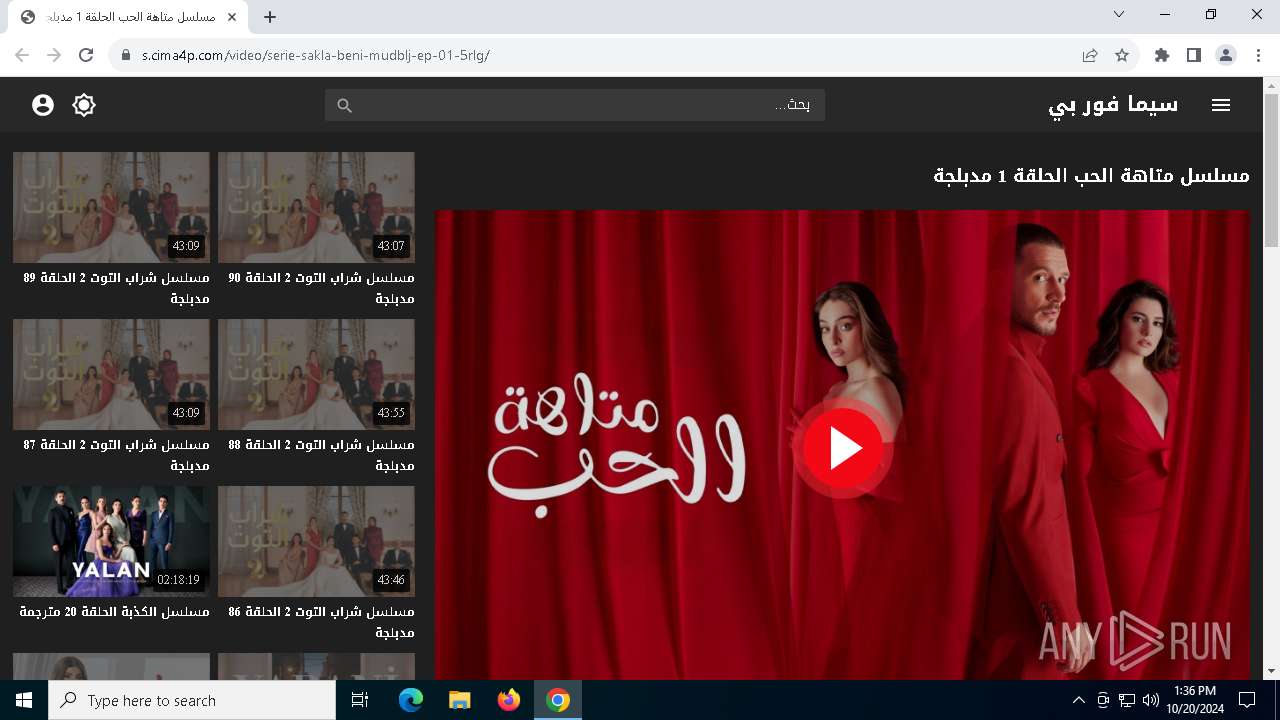Open thumbnail for شراب التوت 2 الحلقة 87

[111, 374]
